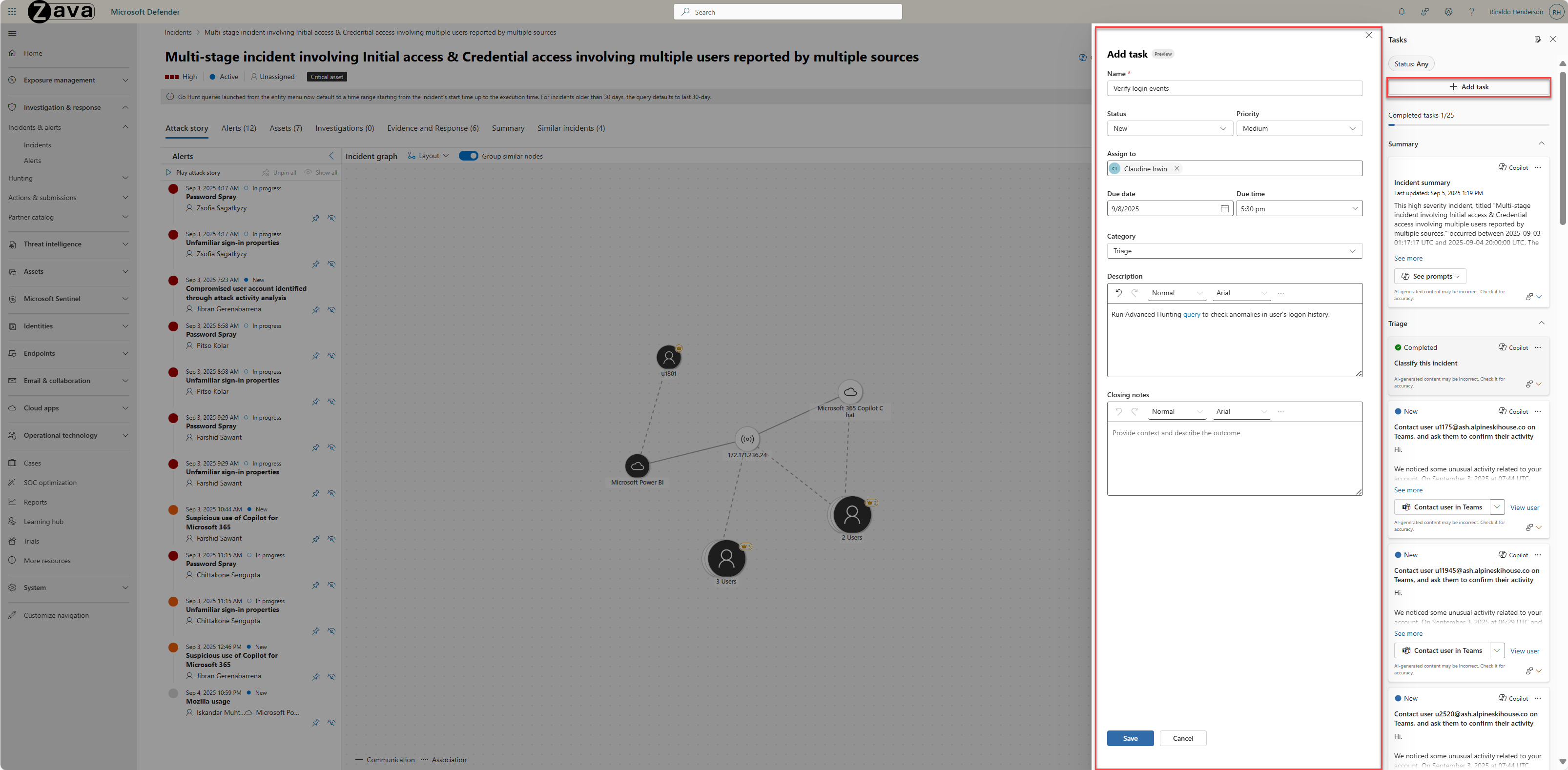Open the settings gear in header
Viewport: 1568px width, 770px height.
click(1448, 12)
